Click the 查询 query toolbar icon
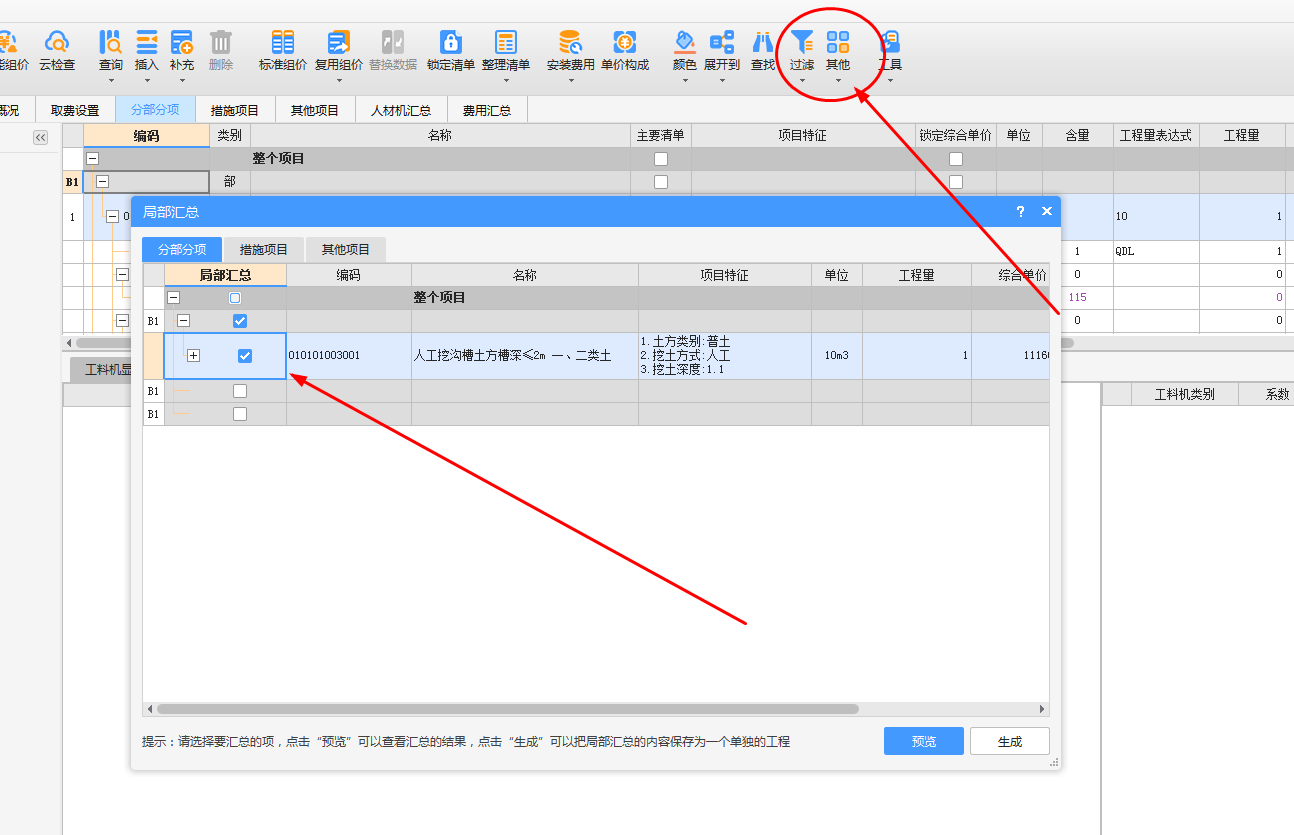The height and width of the screenshot is (835, 1294). point(110,43)
